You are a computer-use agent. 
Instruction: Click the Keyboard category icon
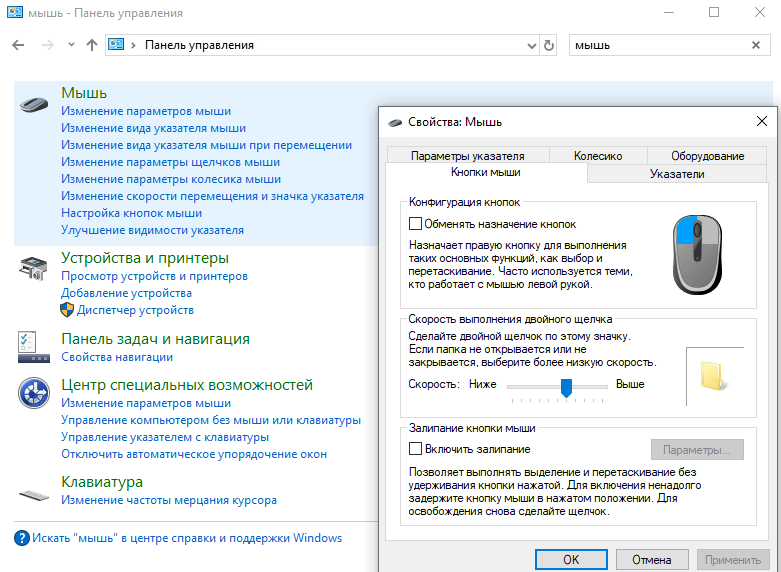(x=34, y=495)
